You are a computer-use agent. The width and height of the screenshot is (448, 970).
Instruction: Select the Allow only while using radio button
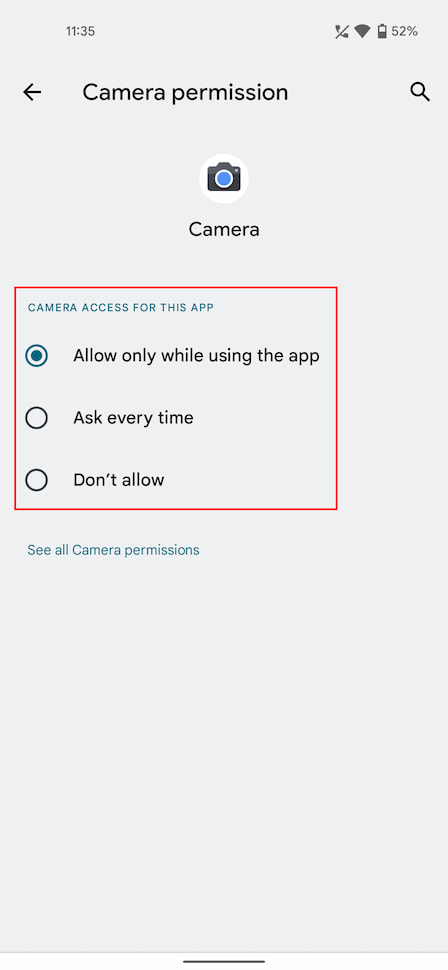(x=37, y=356)
